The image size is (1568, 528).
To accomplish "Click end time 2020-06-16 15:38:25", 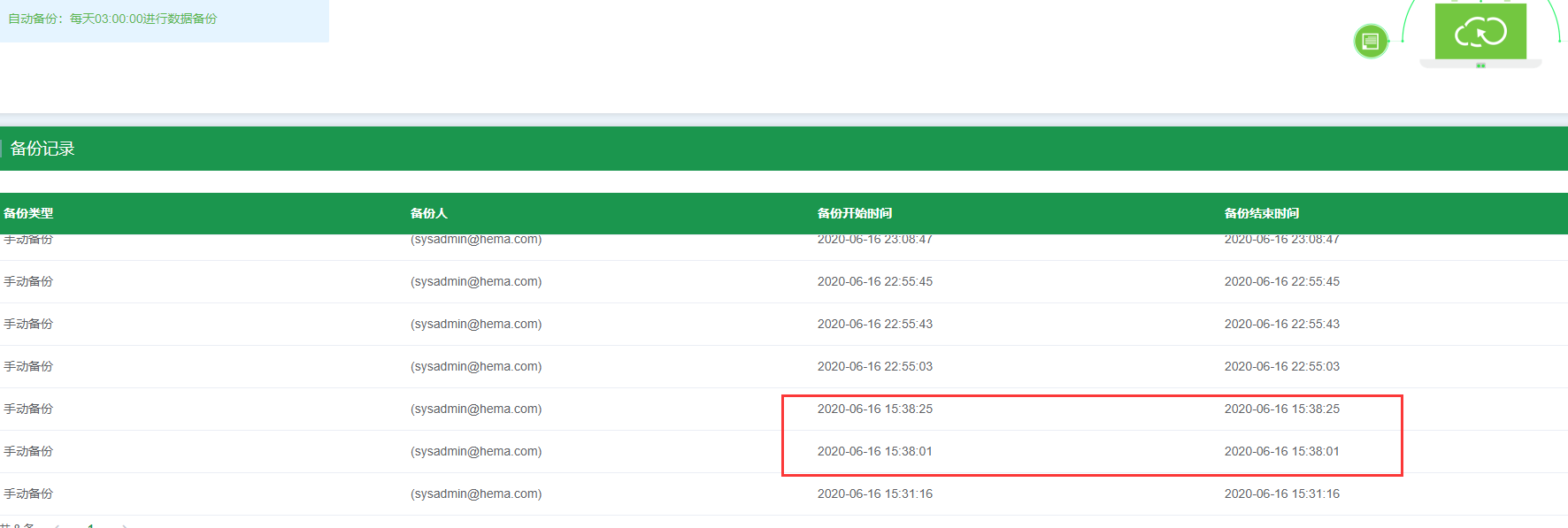I will click(x=1282, y=409).
